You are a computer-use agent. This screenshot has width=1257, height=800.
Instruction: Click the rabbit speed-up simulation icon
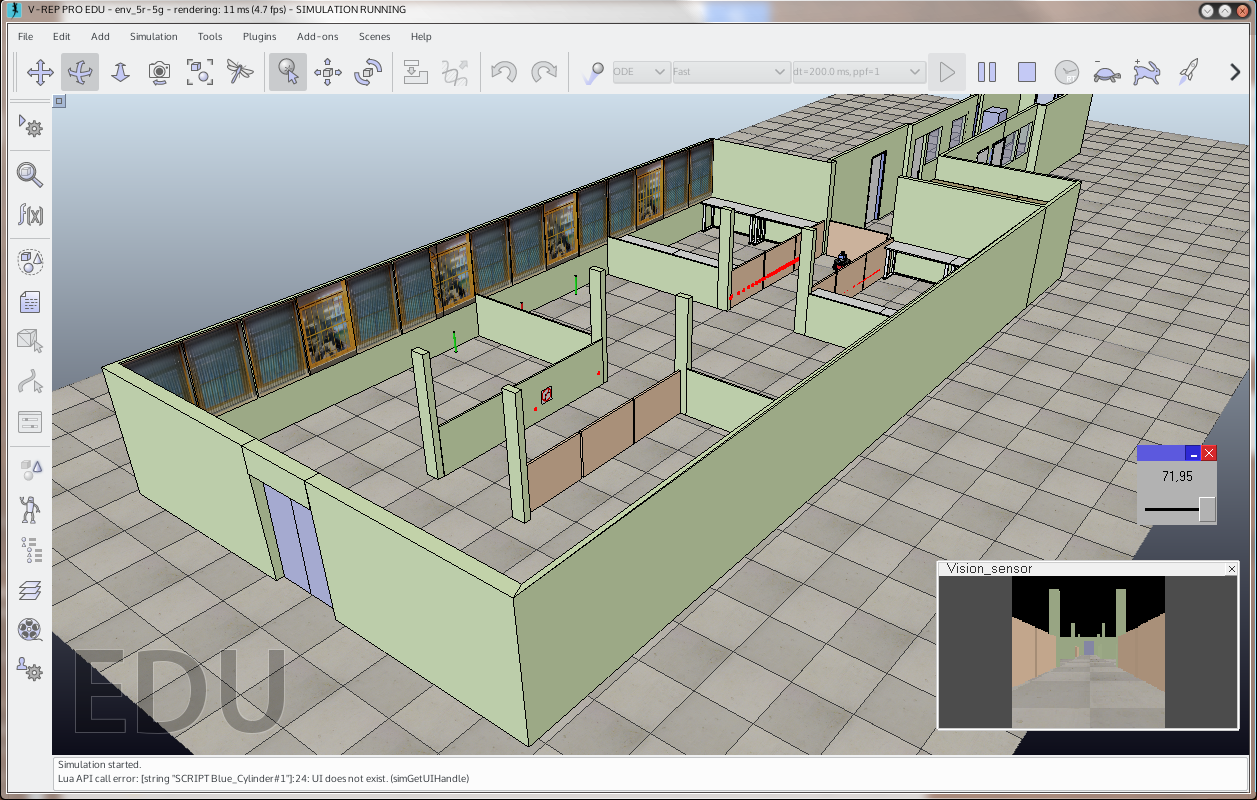[1146, 72]
